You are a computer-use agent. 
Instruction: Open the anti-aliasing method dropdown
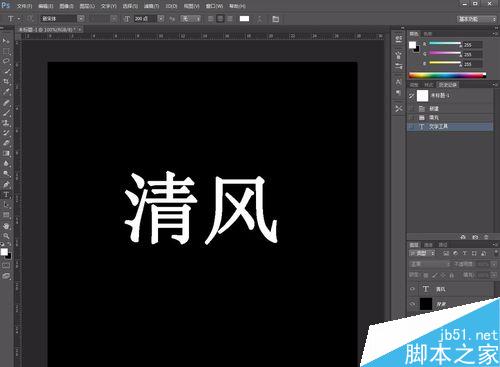coord(191,19)
